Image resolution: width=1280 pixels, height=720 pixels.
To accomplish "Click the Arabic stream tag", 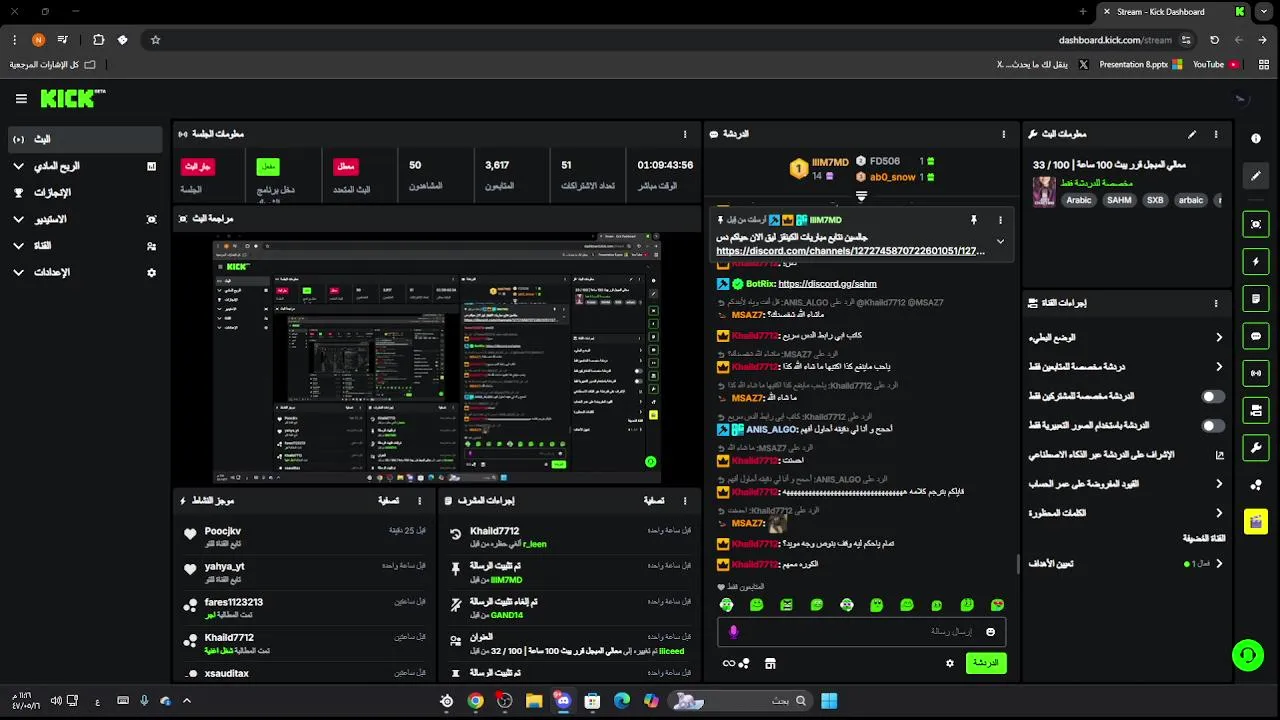I will pyautogui.click(x=1079, y=200).
